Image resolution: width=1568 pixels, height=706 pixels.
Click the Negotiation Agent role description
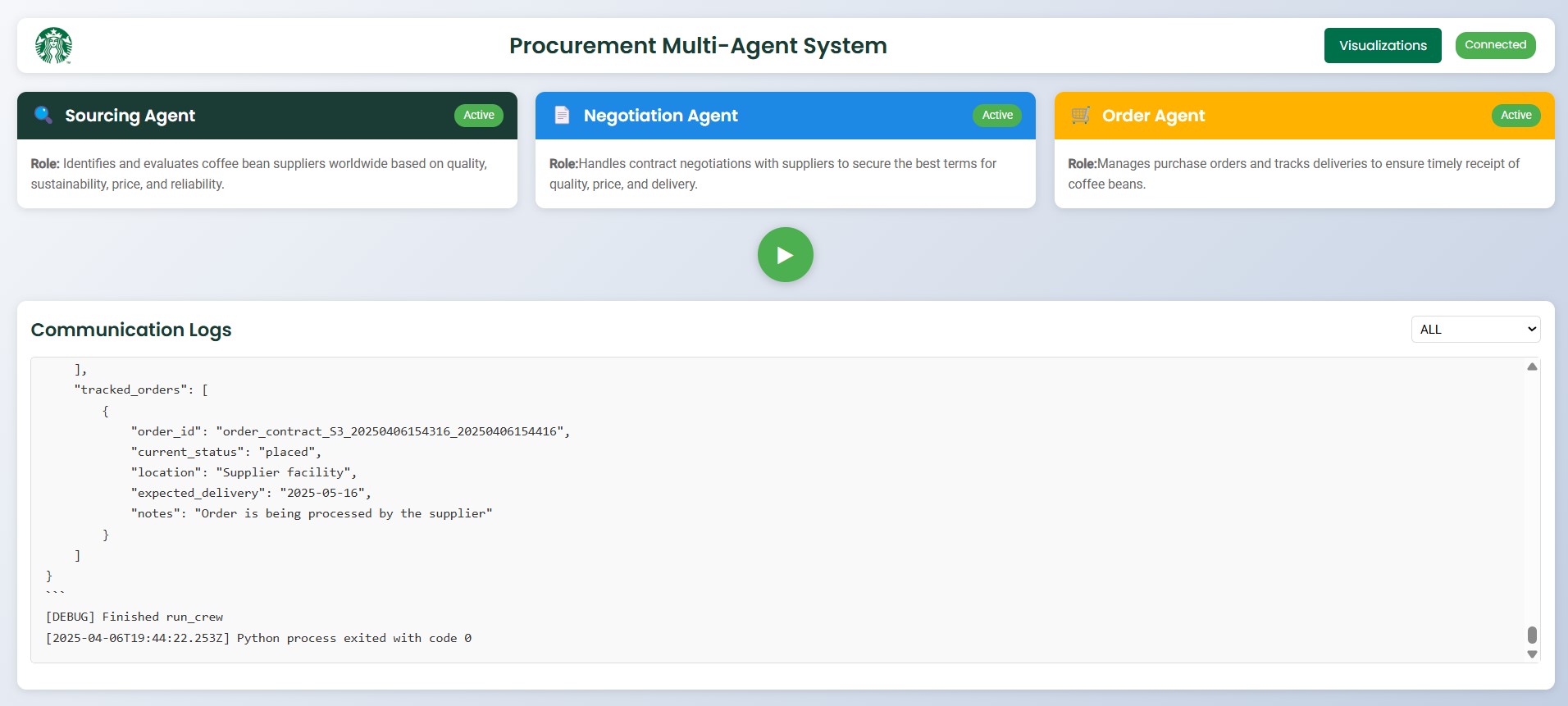point(773,174)
